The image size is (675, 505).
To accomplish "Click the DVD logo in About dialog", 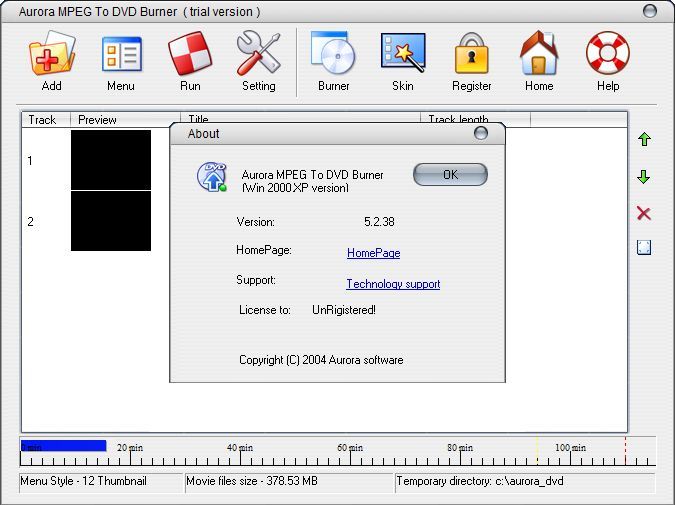I will 212,177.
